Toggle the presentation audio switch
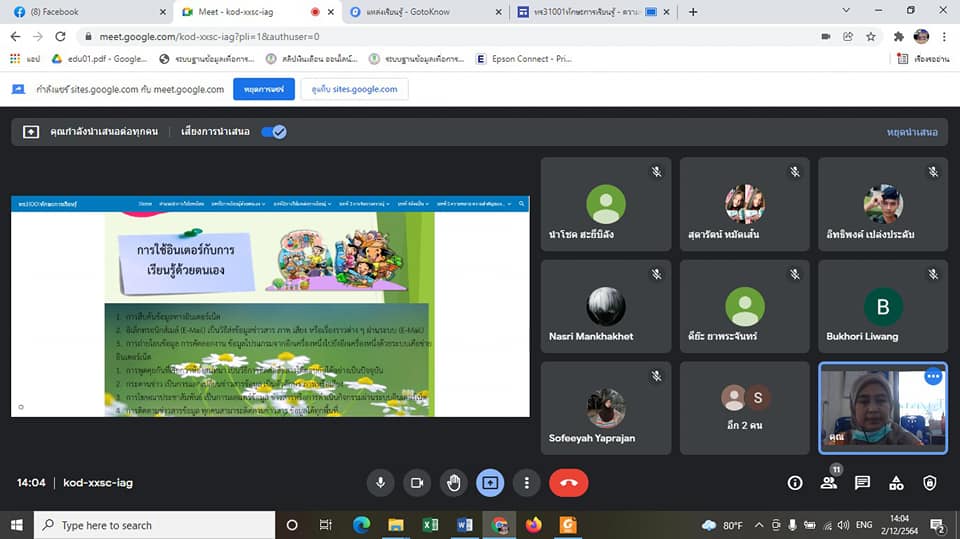This screenshot has width=960, height=539. [274, 132]
